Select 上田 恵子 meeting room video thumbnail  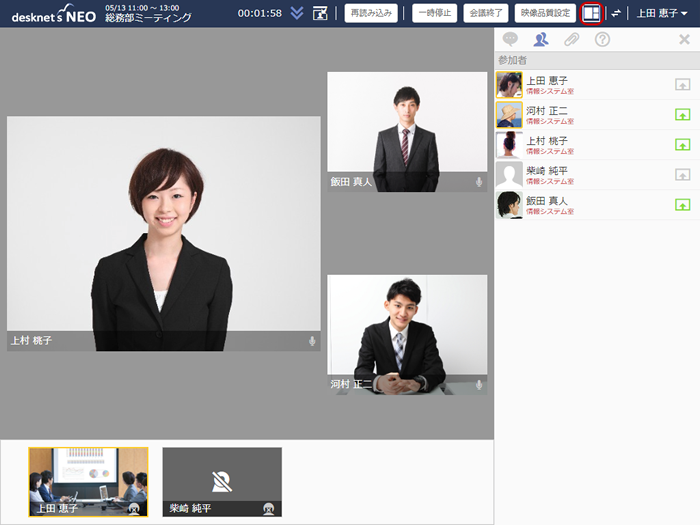click(x=88, y=482)
